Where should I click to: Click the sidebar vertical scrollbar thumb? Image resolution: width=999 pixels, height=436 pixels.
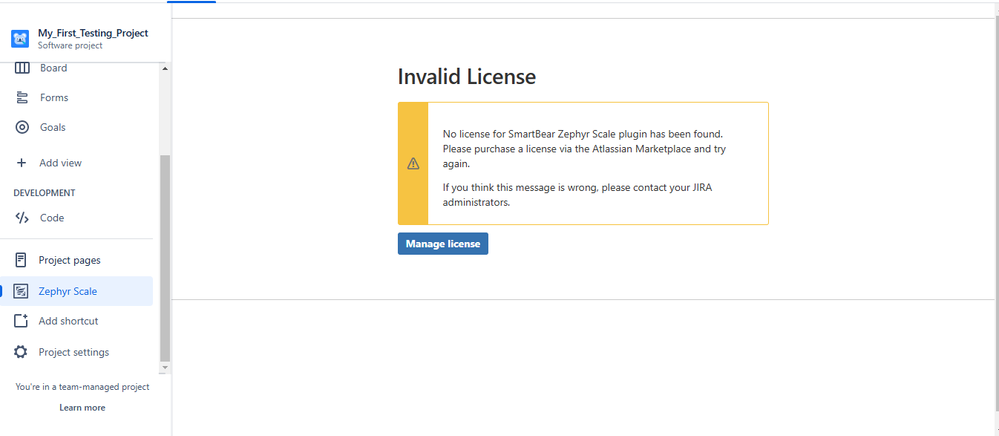tap(165, 258)
